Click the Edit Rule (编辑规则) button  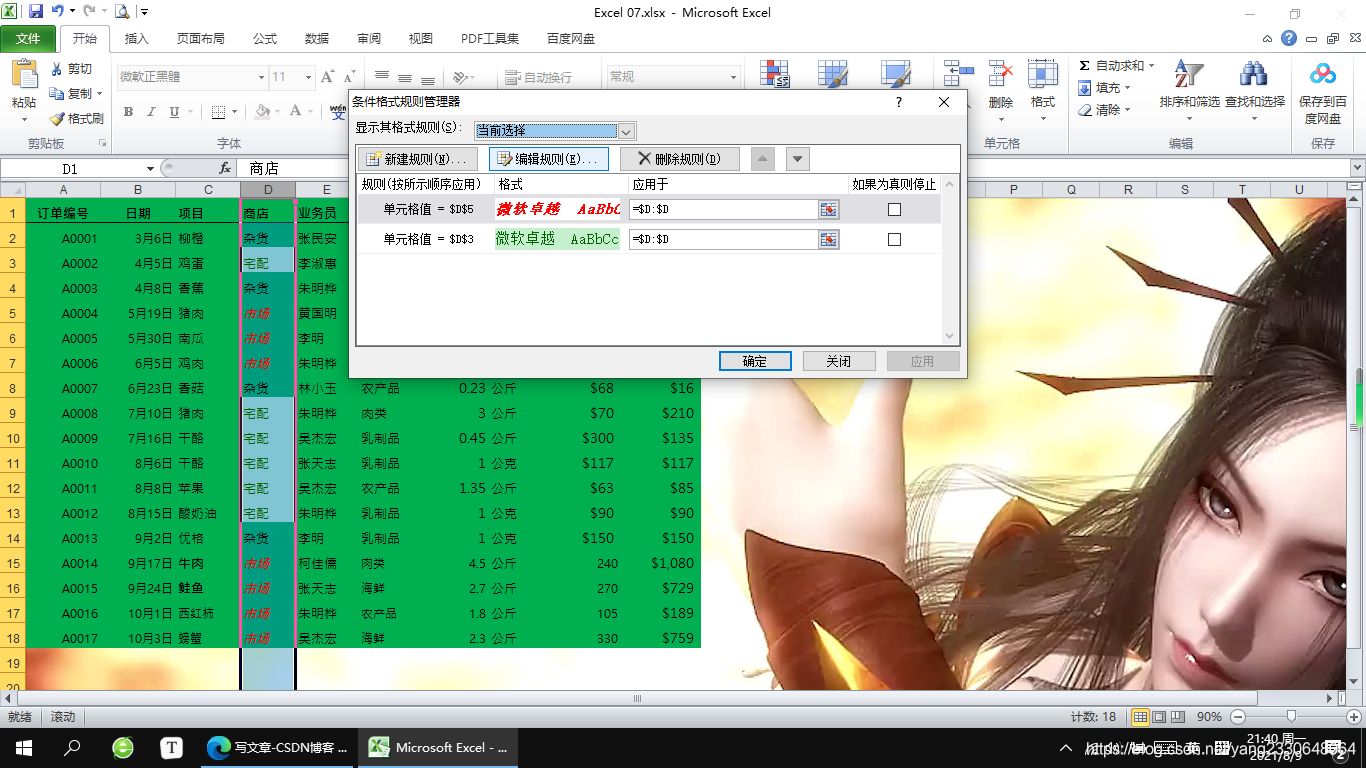(x=548, y=159)
